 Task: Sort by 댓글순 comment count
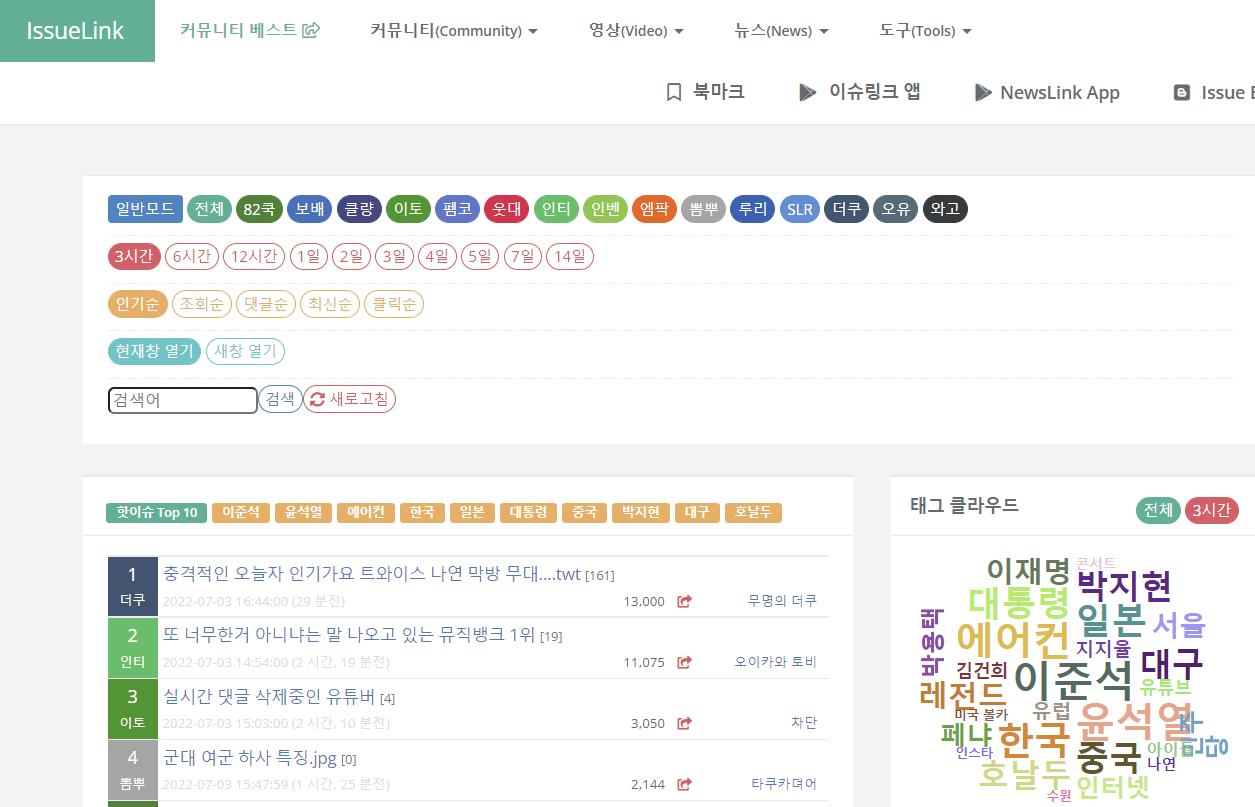266,304
